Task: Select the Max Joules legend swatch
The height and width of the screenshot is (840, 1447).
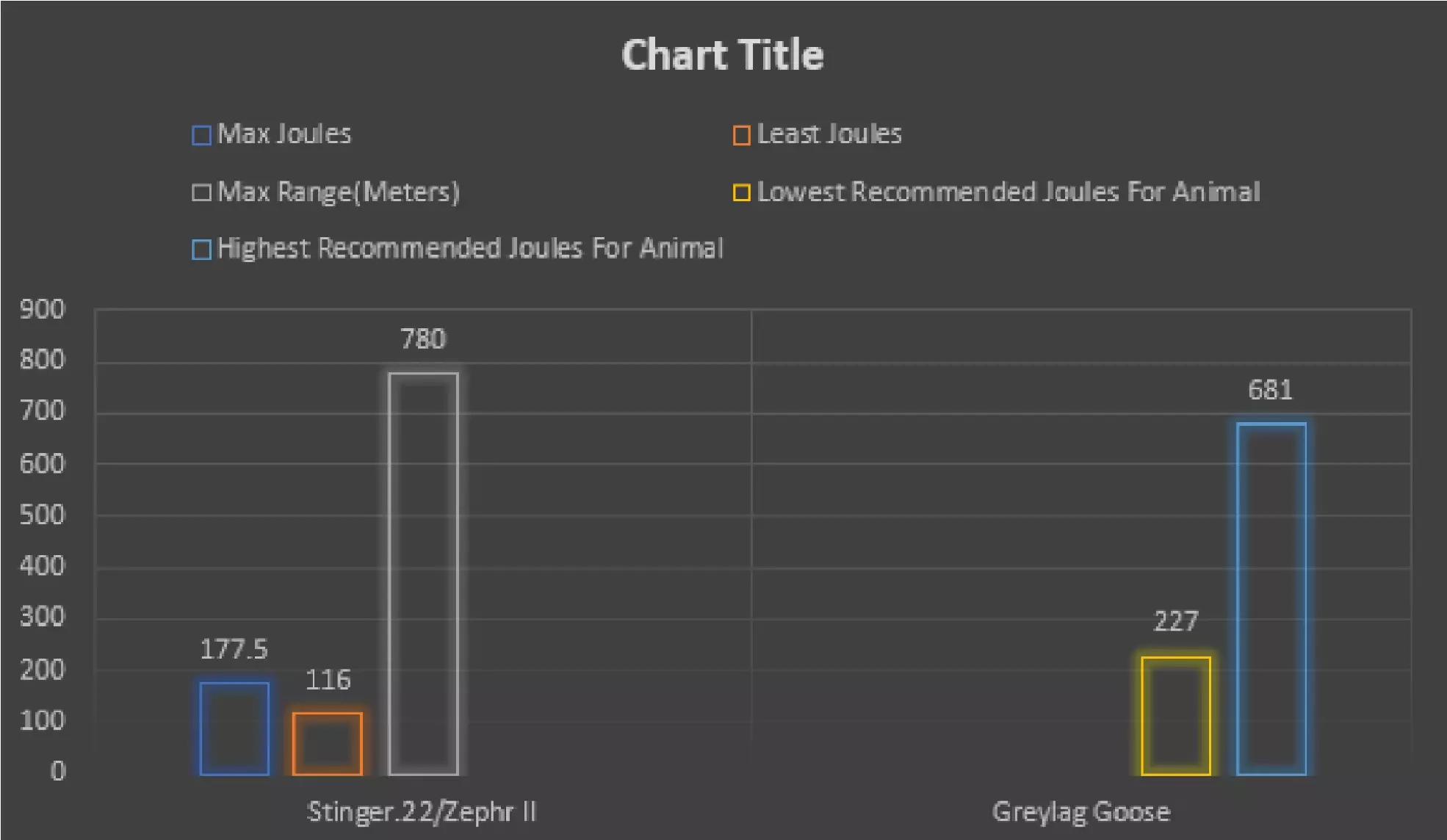Action: tap(201, 136)
